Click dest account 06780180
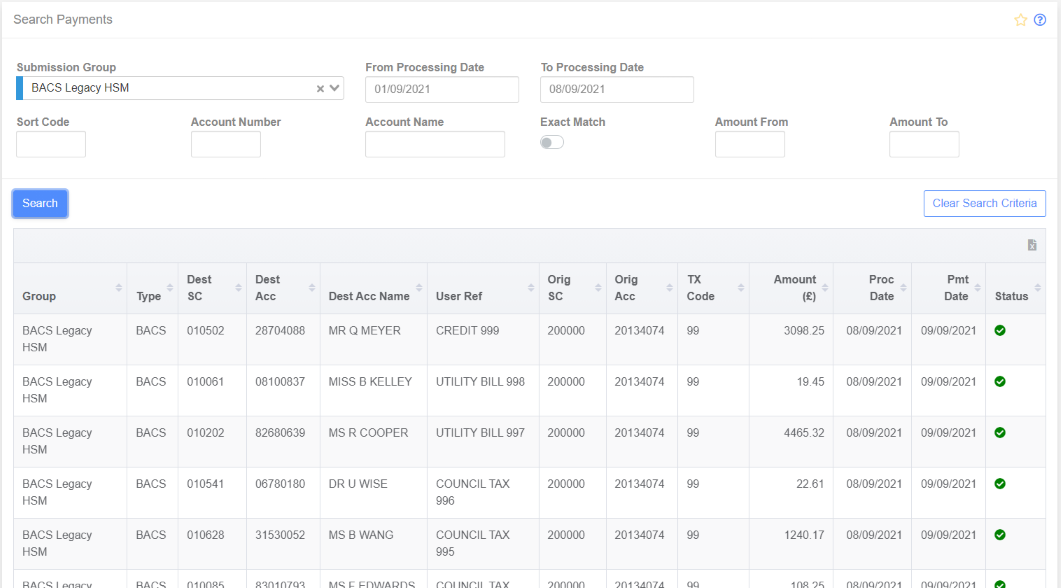The width and height of the screenshot is (1061, 588). pyautogui.click(x=279, y=484)
